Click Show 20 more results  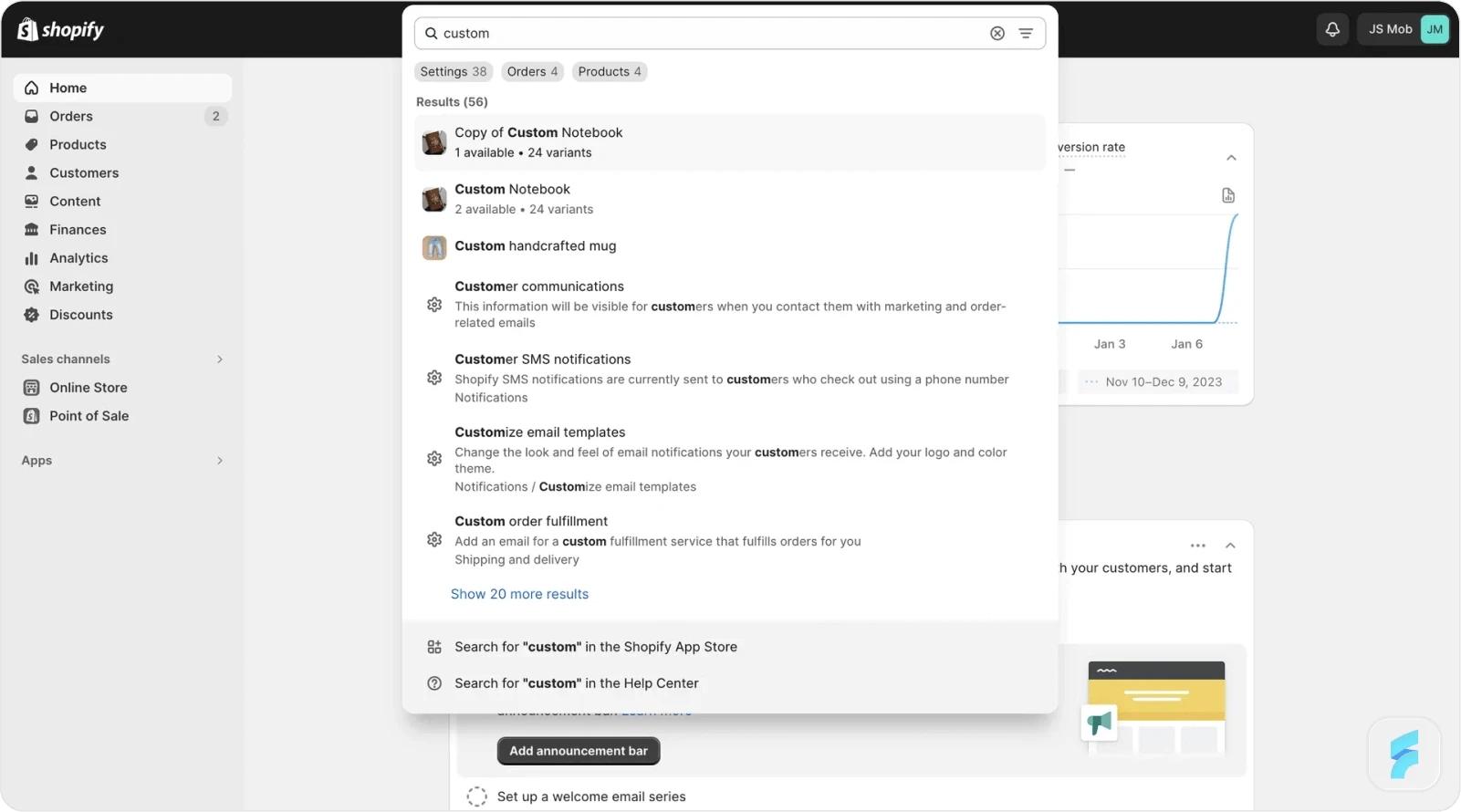click(520, 594)
